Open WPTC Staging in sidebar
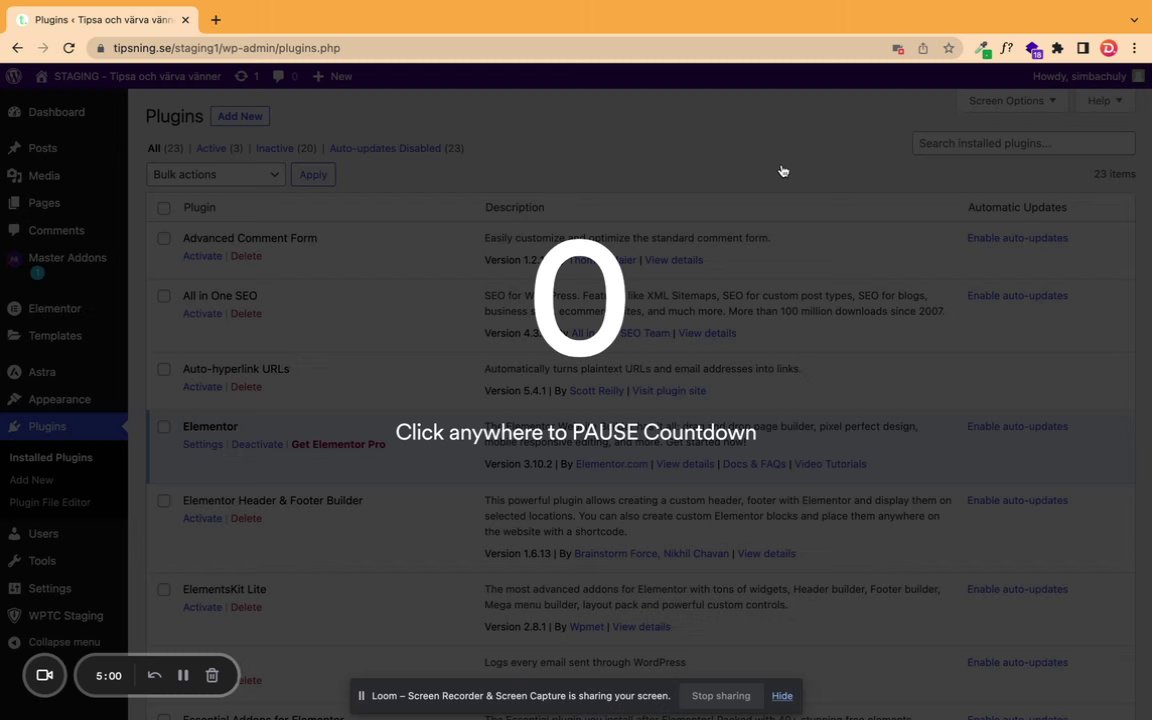The height and width of the screenshot is (720, 1152). [x=65, y=616]
